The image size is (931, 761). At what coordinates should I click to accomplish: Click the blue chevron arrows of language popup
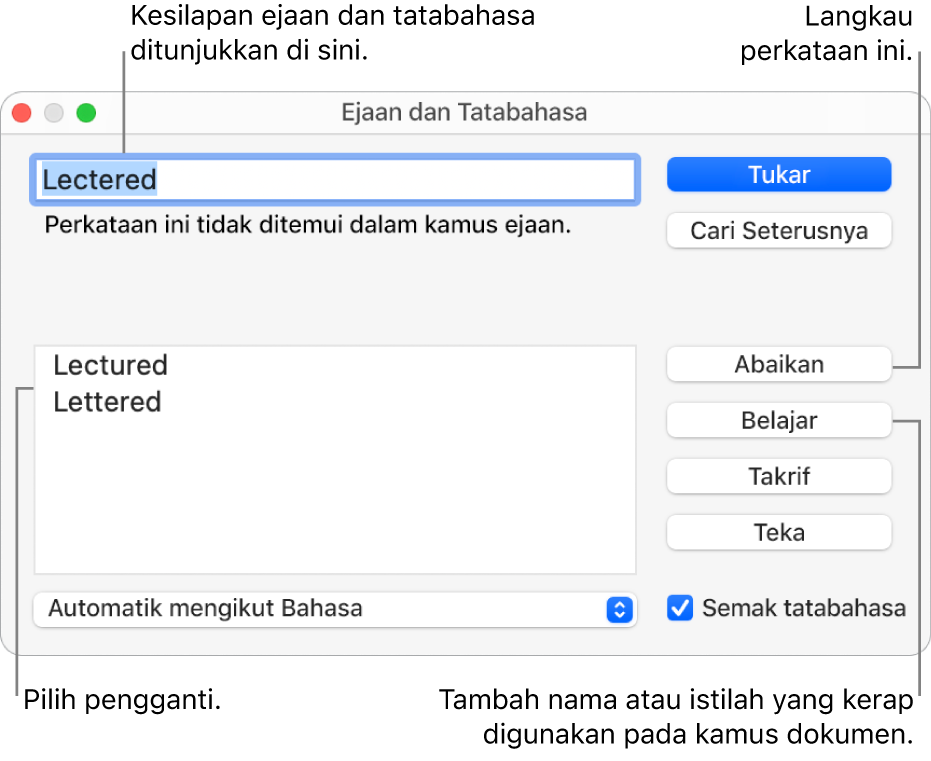pyautogui.click(x=620, y=609)
